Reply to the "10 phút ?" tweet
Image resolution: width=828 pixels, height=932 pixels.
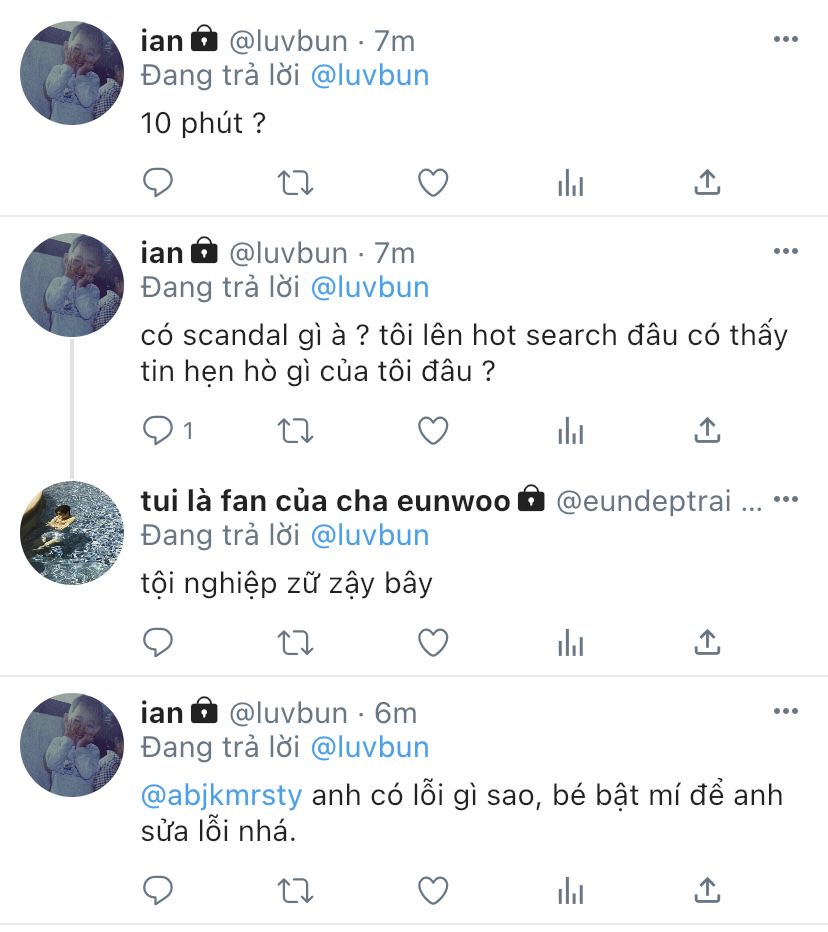point(158,182)
